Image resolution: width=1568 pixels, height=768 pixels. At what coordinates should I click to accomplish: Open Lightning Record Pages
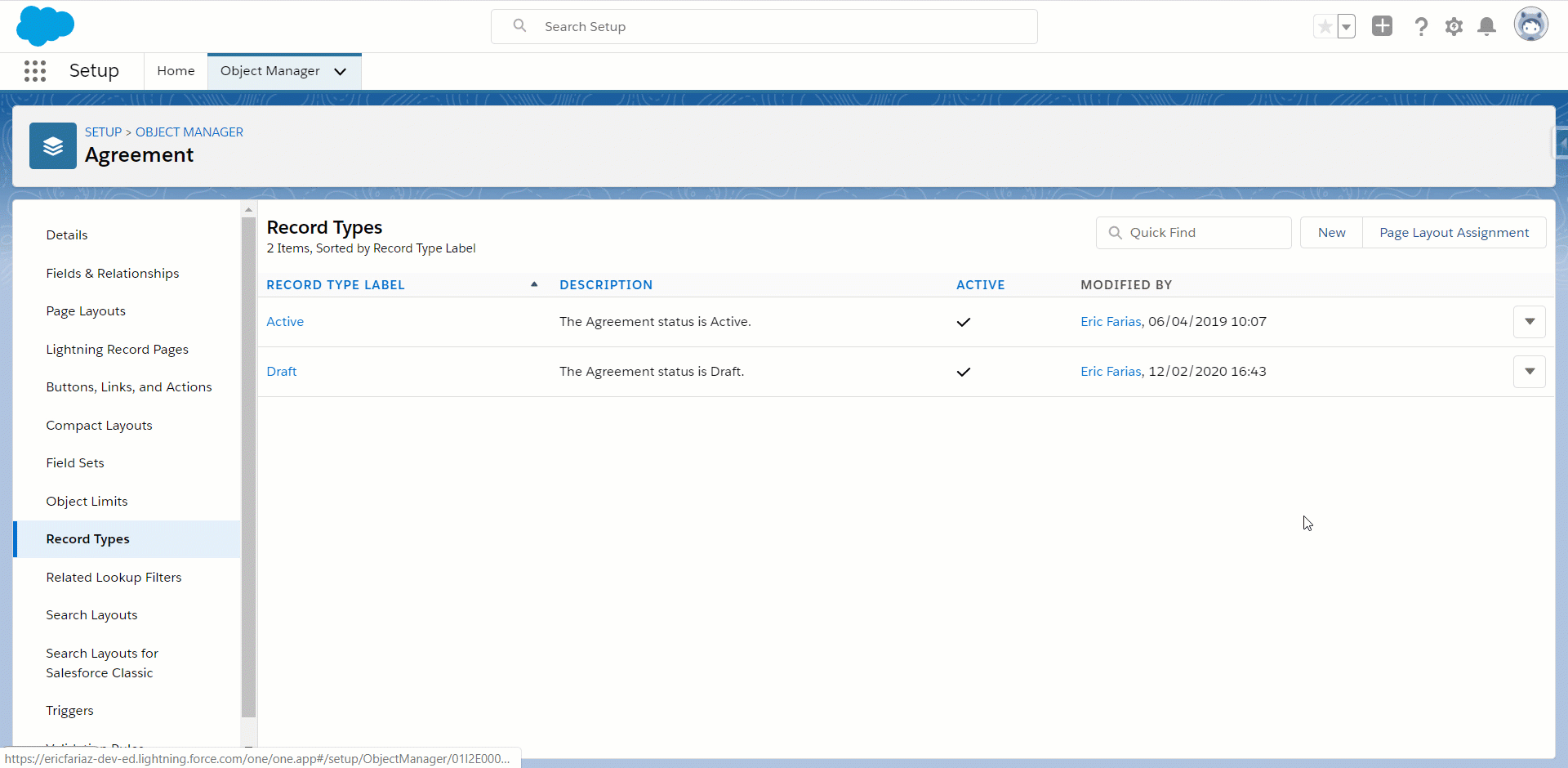[x=117, y=350]
